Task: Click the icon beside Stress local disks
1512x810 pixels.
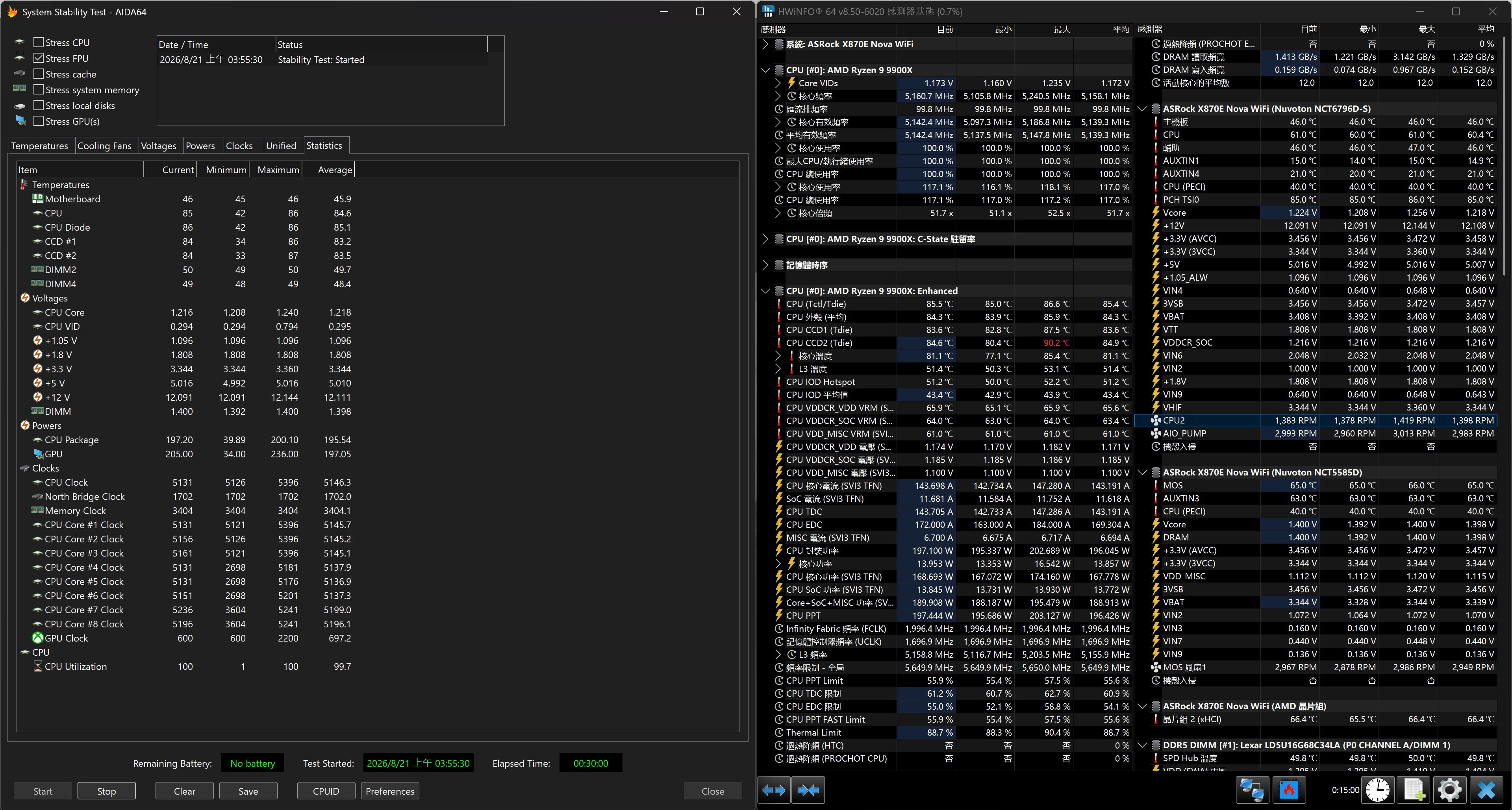Action: coord(20,106)
